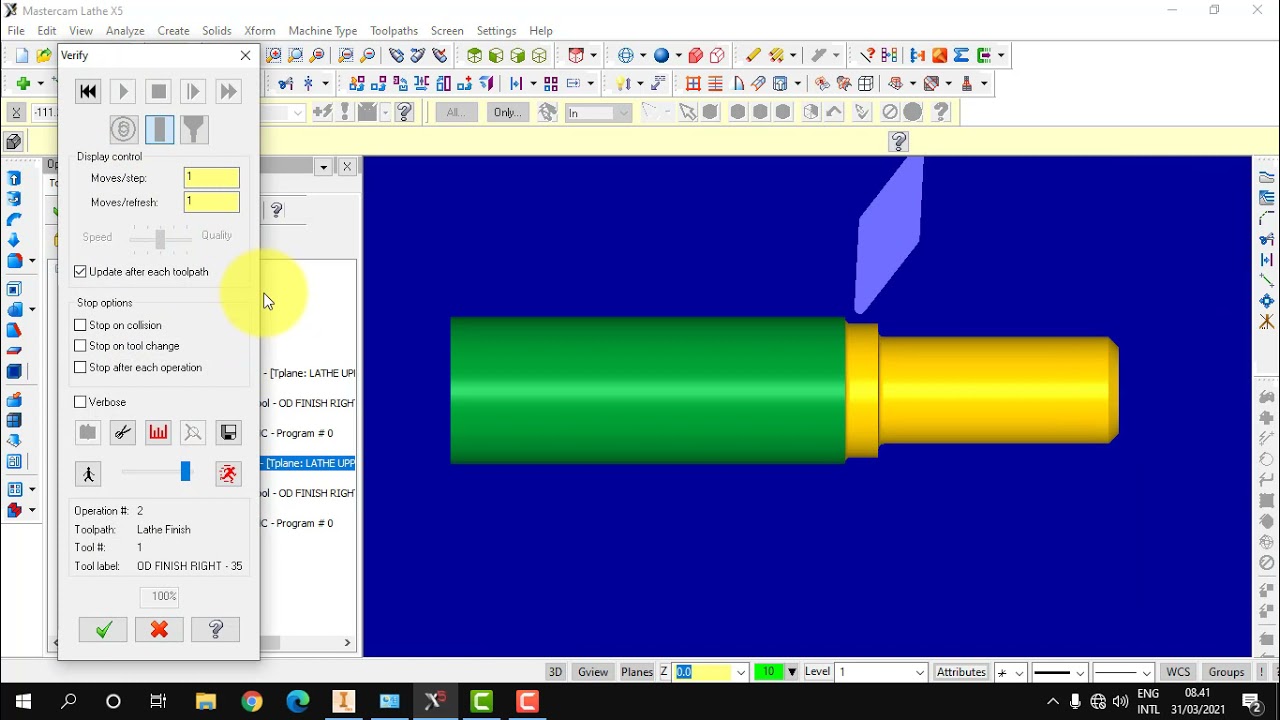Click the section cut scissors icon
Screen dimensions: 1280x720
[123, 432]
